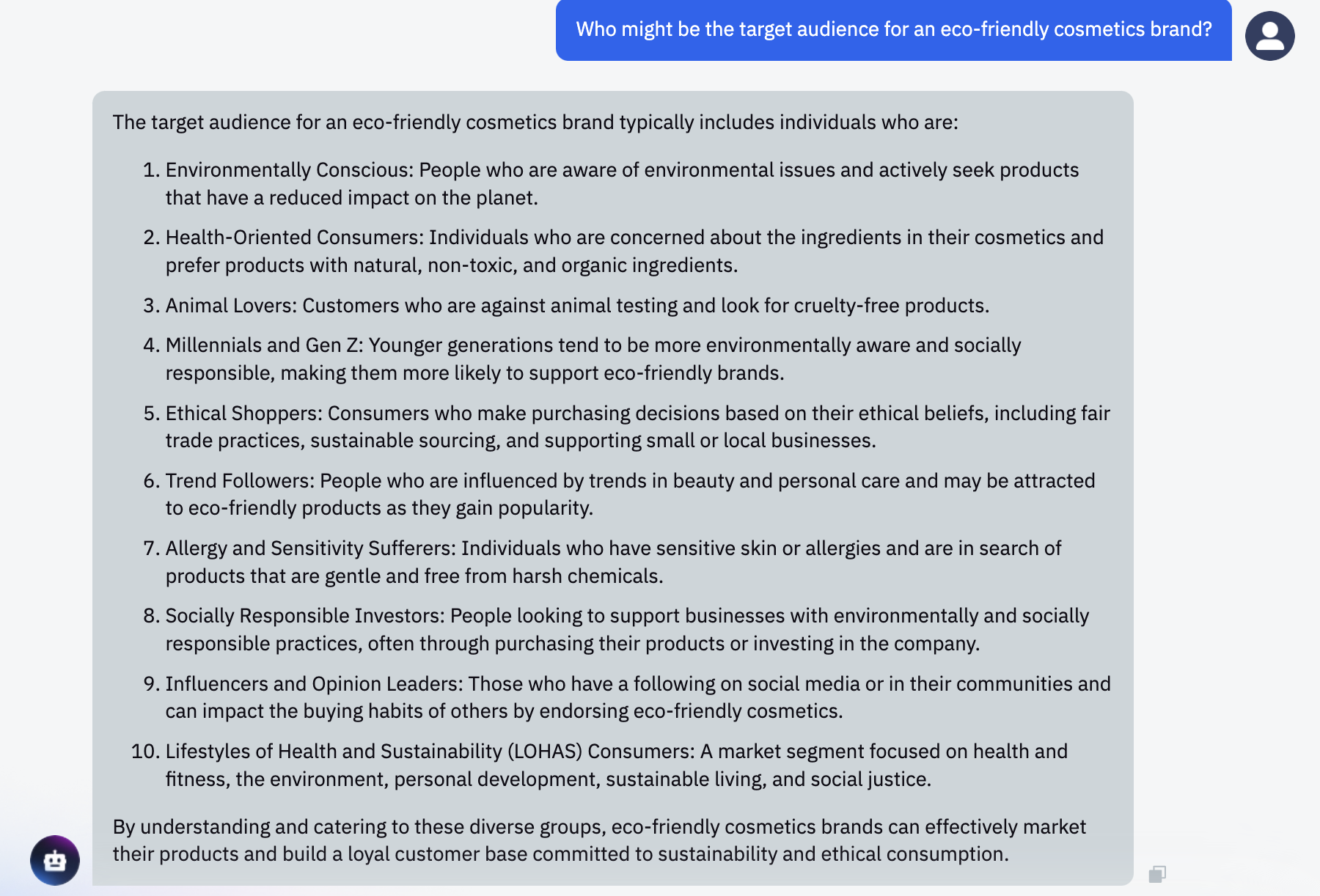
Task: Click the "Animal Lovers" list item
Action: (x=577, y=306)
